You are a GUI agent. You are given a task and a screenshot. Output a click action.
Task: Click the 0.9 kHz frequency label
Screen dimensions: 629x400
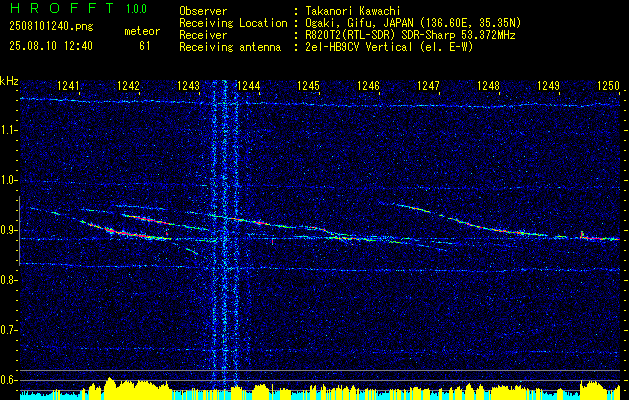point(8,230)
